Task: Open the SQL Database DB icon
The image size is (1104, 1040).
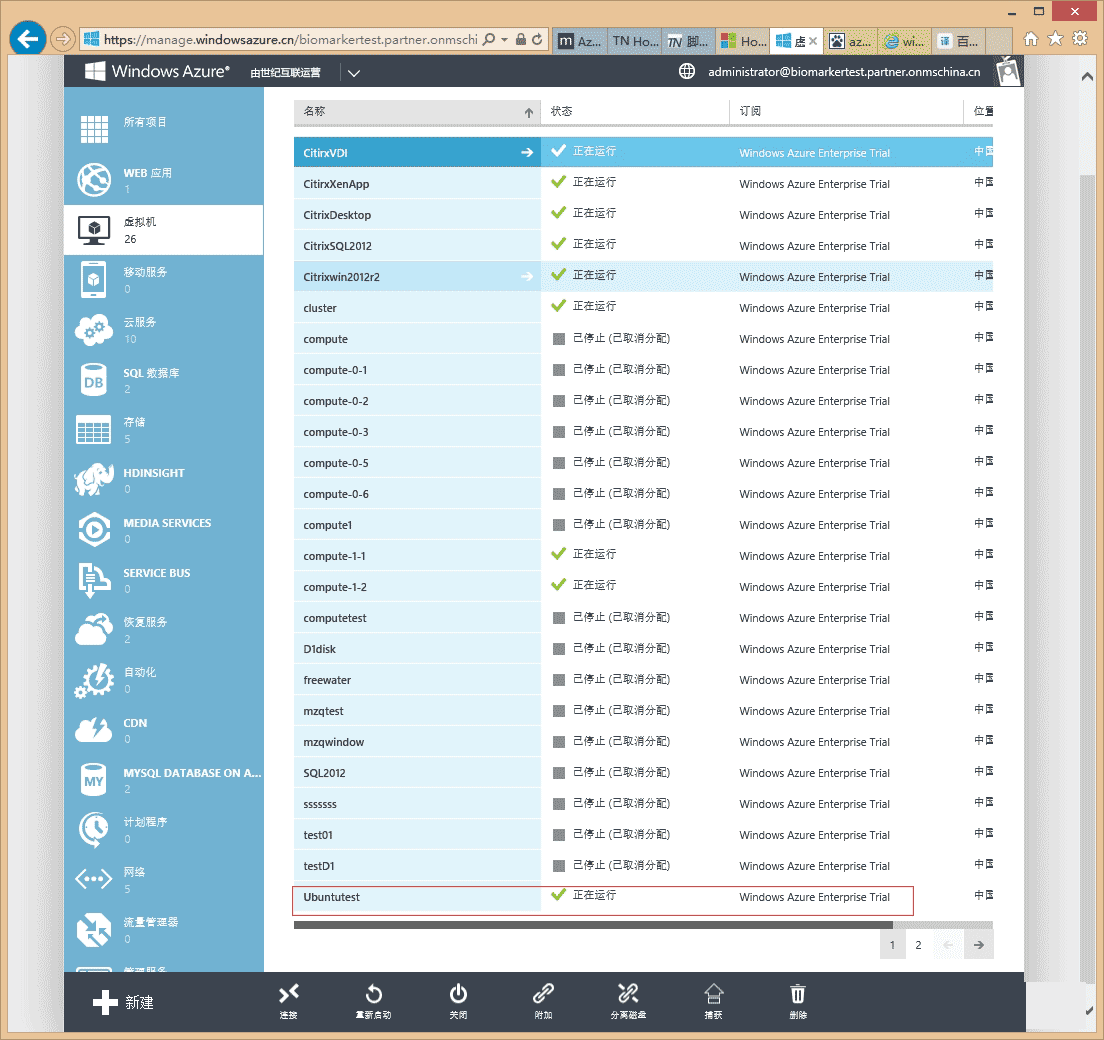Action: coord(94,380)
